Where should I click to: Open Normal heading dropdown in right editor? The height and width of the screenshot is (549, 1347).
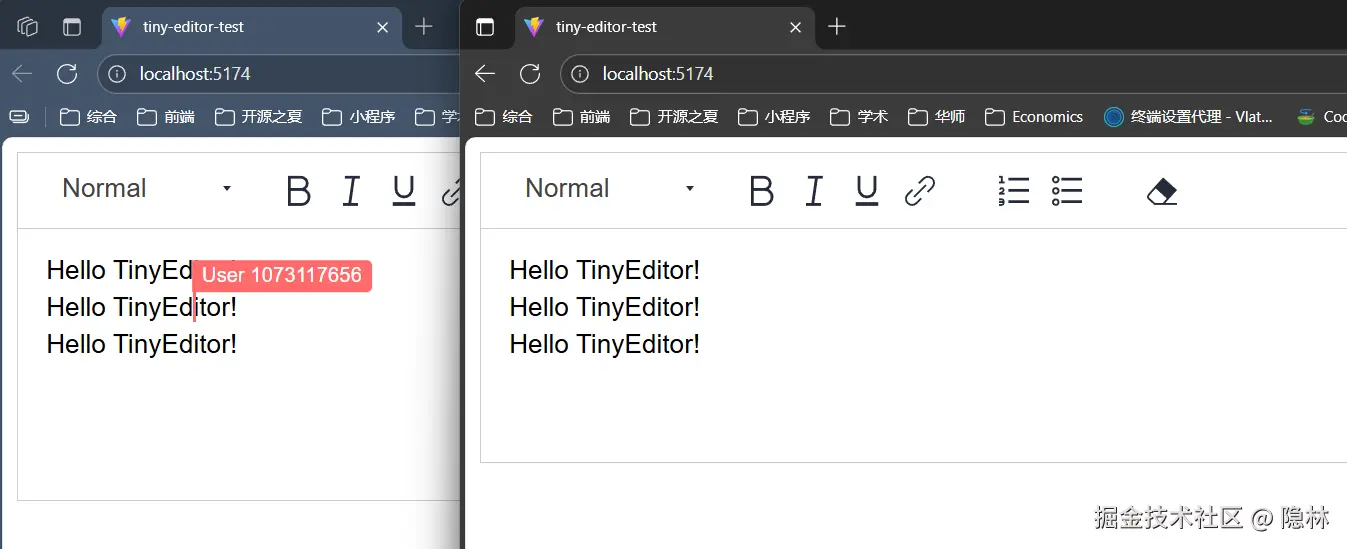coord(609,188)
